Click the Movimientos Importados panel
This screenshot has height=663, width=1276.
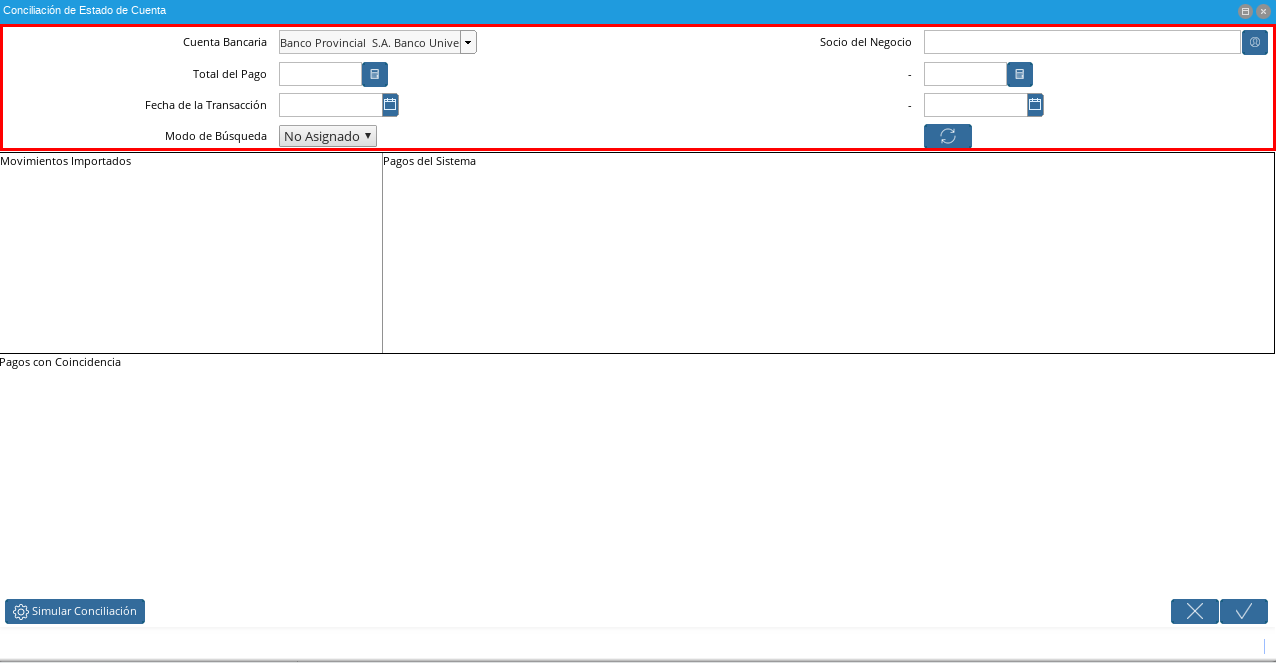191,253
